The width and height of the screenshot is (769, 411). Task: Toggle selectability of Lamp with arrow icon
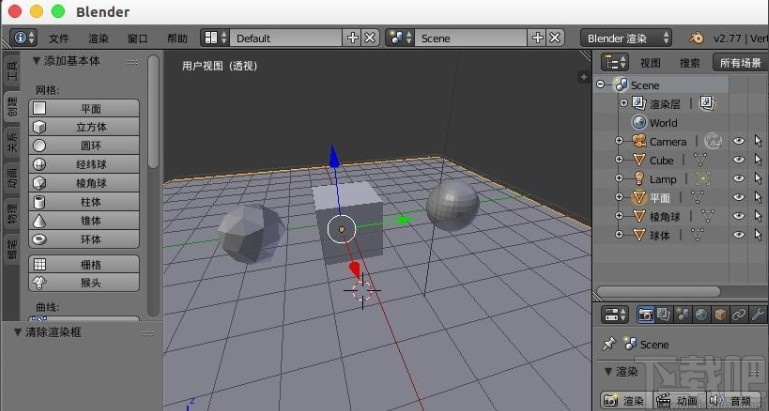click(759, 179)
